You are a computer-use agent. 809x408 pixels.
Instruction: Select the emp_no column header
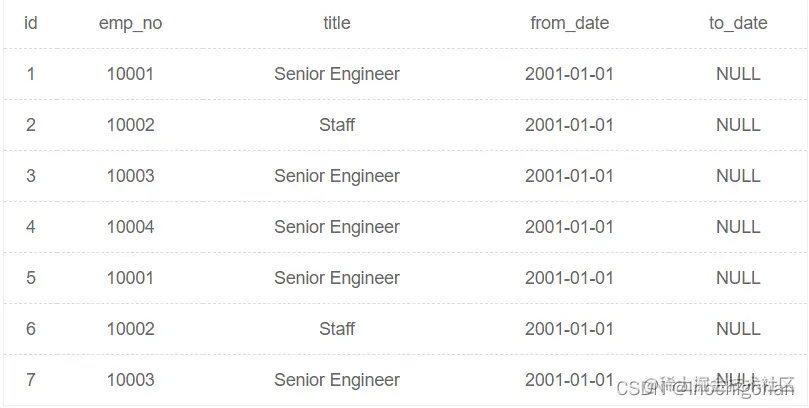pyautogui.click(x=131, y=24)
